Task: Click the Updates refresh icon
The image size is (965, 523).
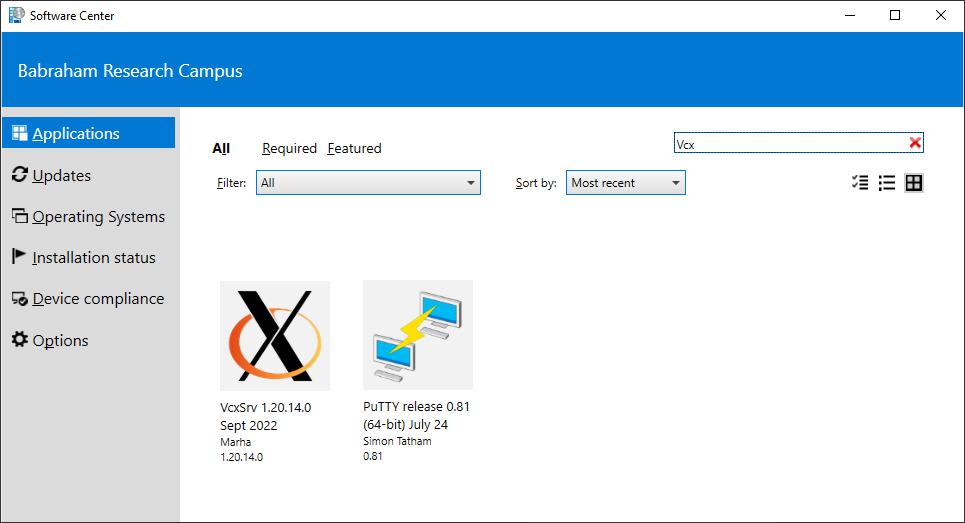Action: tap(20, 175)
